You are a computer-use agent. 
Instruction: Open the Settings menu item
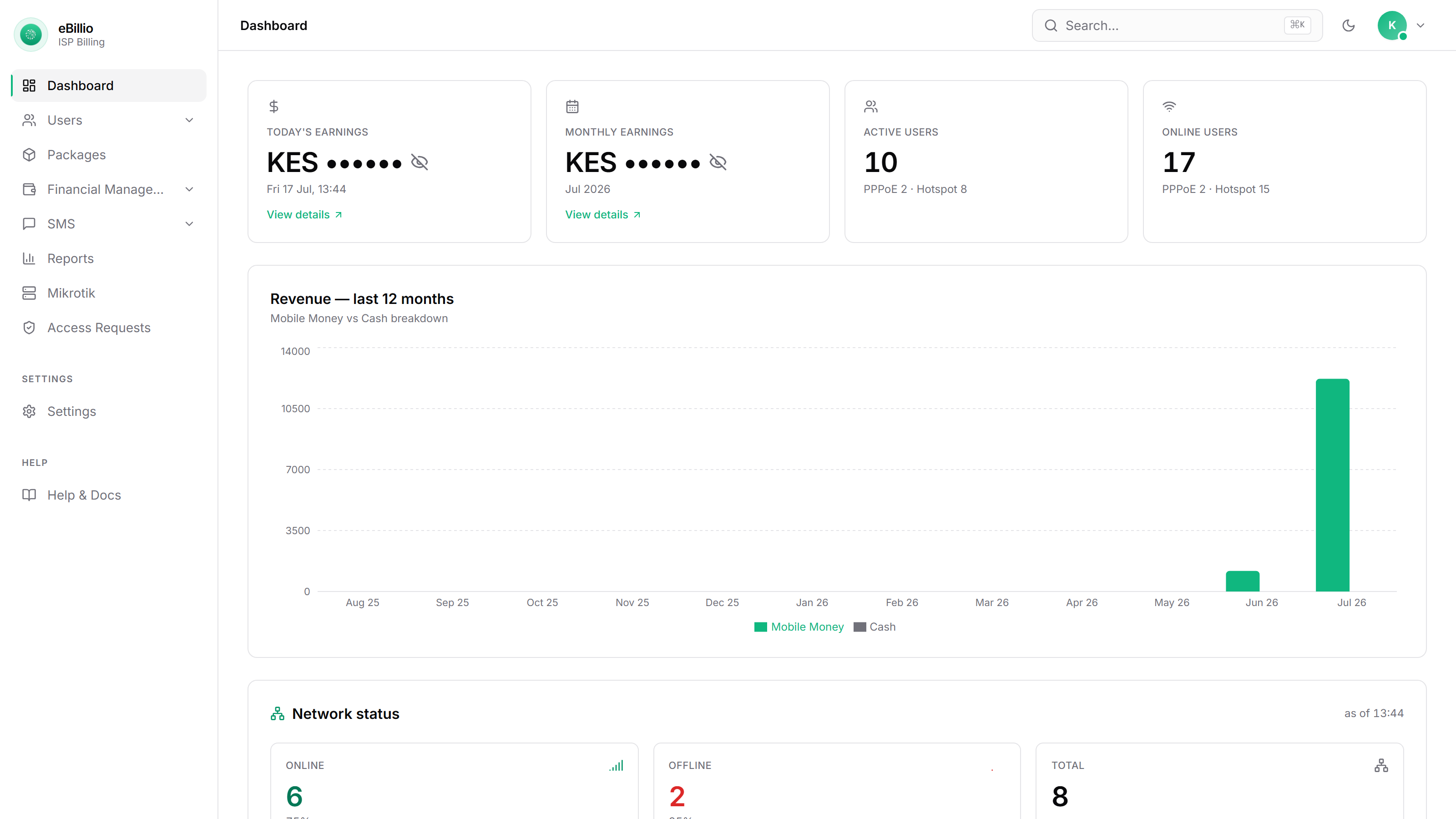(109, 411)
